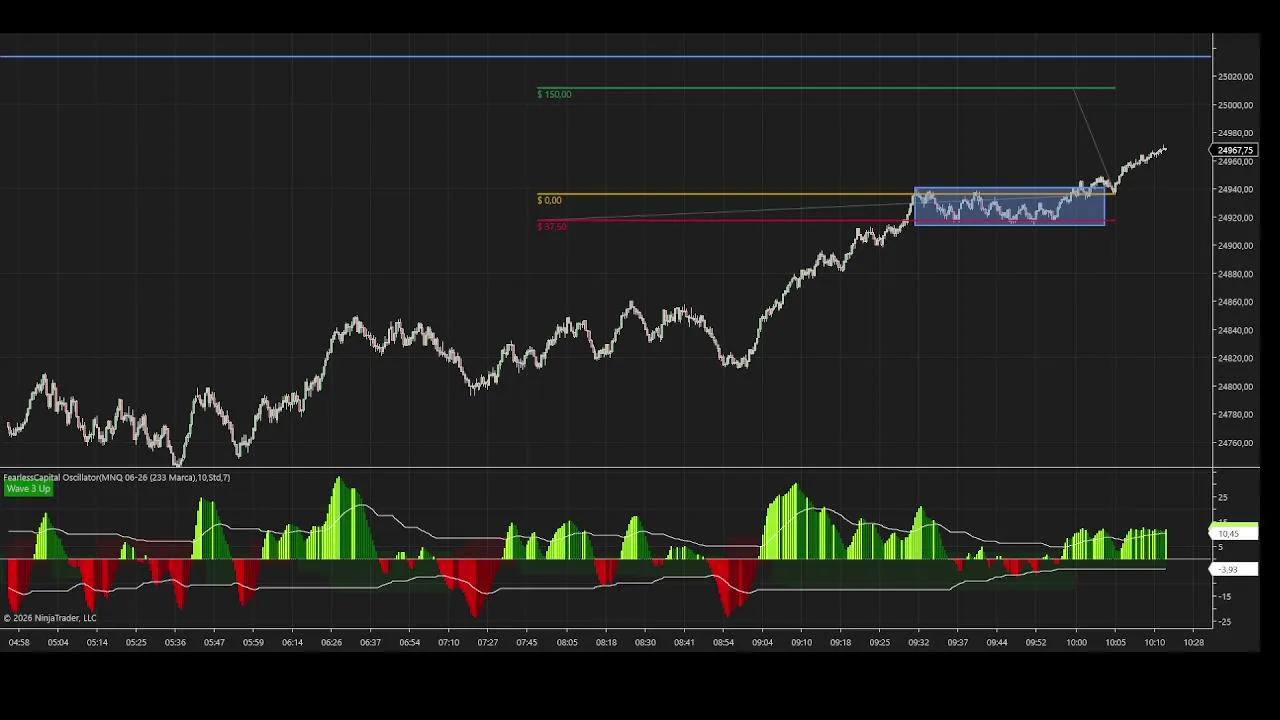Select the $150,00 profit target label

pos(554,94)
